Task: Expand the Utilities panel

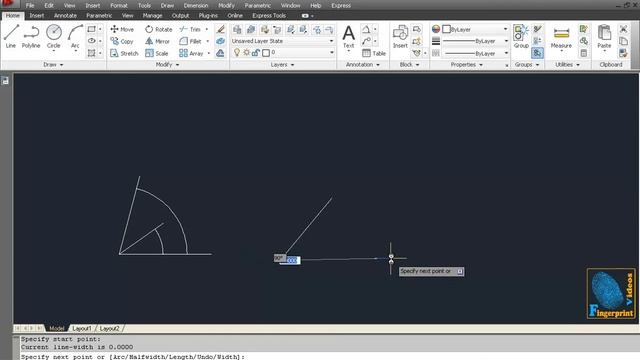Action: (567, 64)
